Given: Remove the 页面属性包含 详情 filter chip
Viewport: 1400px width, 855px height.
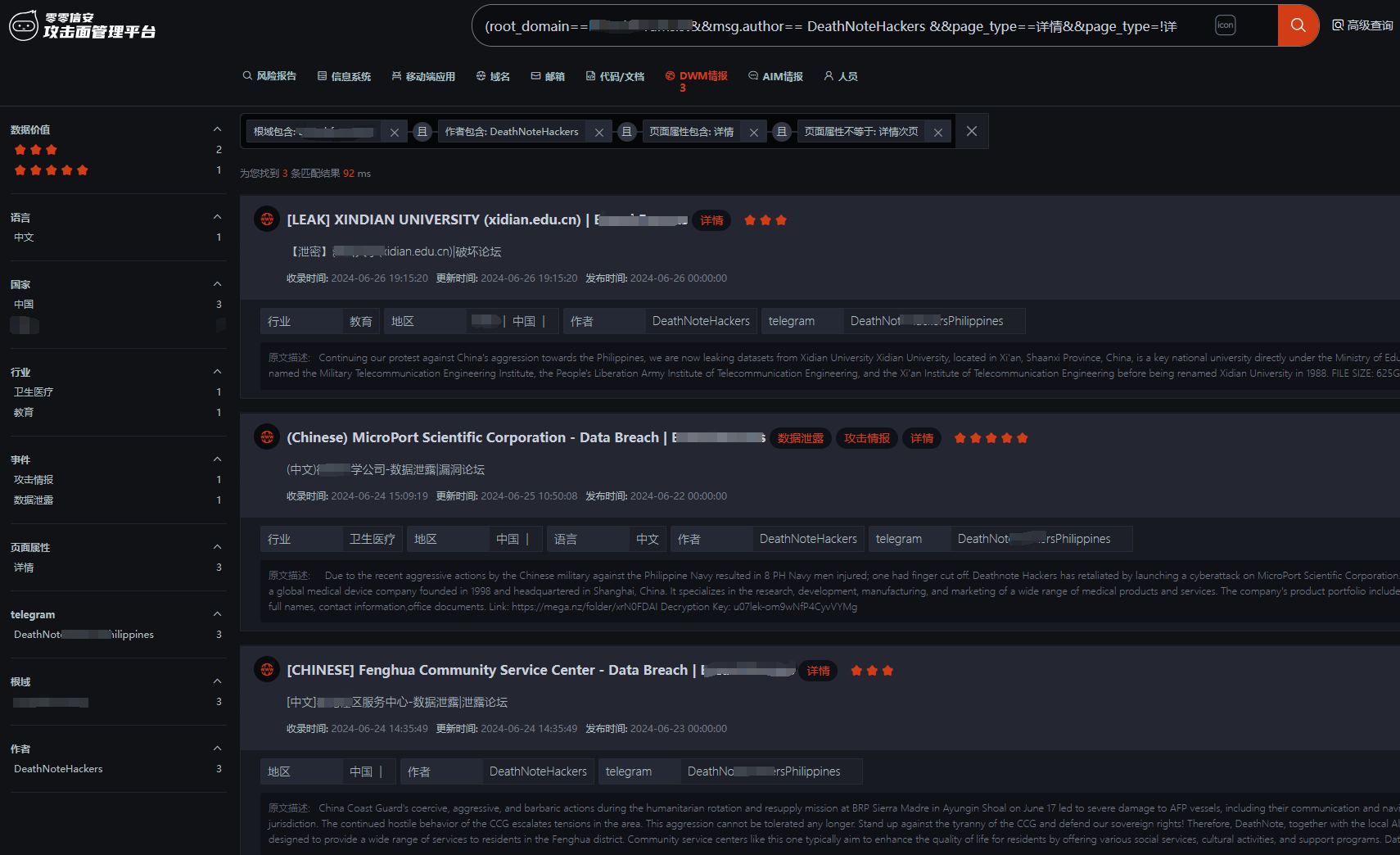Looking at the screenshot, I should [x=754, y=133].
